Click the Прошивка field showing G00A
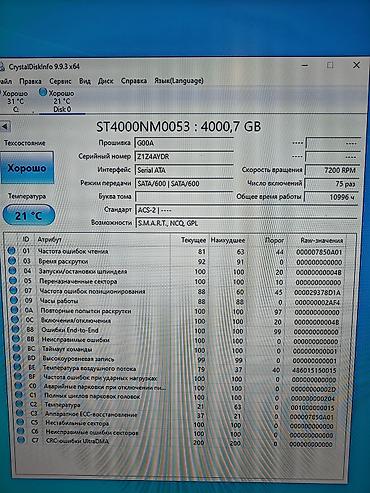Screen dimensions: 370x493 coord(184,143)
